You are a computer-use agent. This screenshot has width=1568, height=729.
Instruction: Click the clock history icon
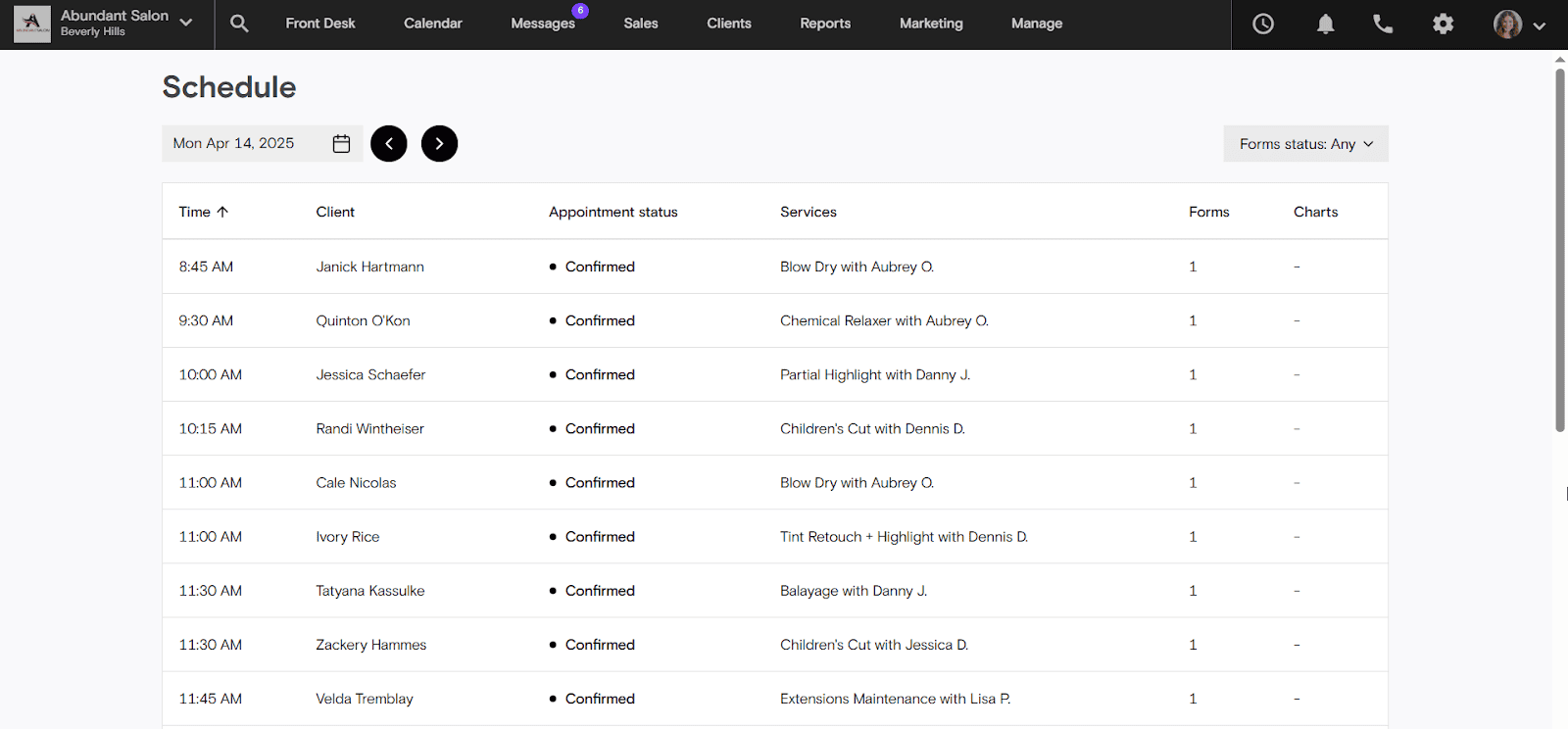[1263, 24]
